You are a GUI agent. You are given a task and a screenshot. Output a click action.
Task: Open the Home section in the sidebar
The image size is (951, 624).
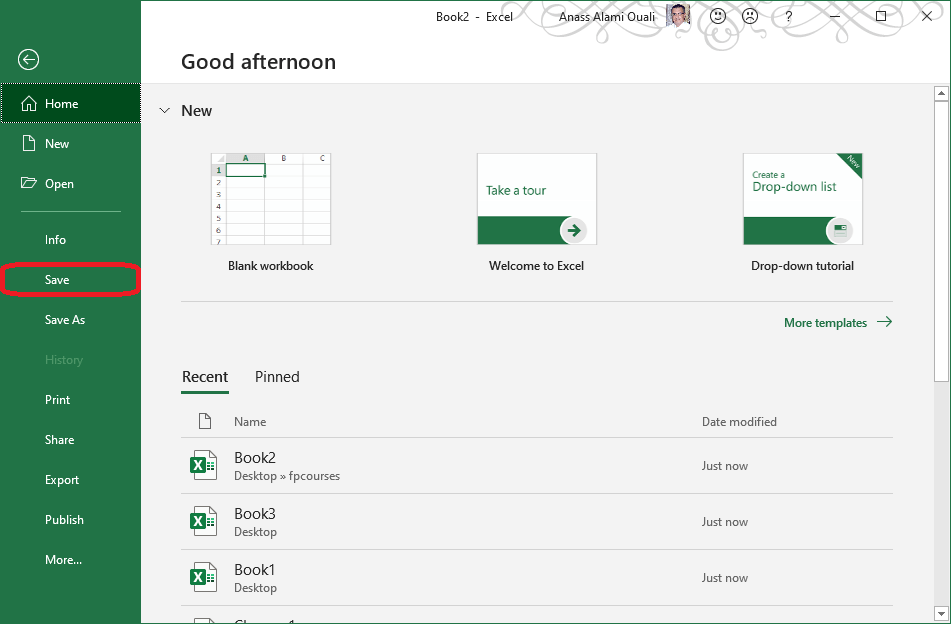tap(60, 103)
